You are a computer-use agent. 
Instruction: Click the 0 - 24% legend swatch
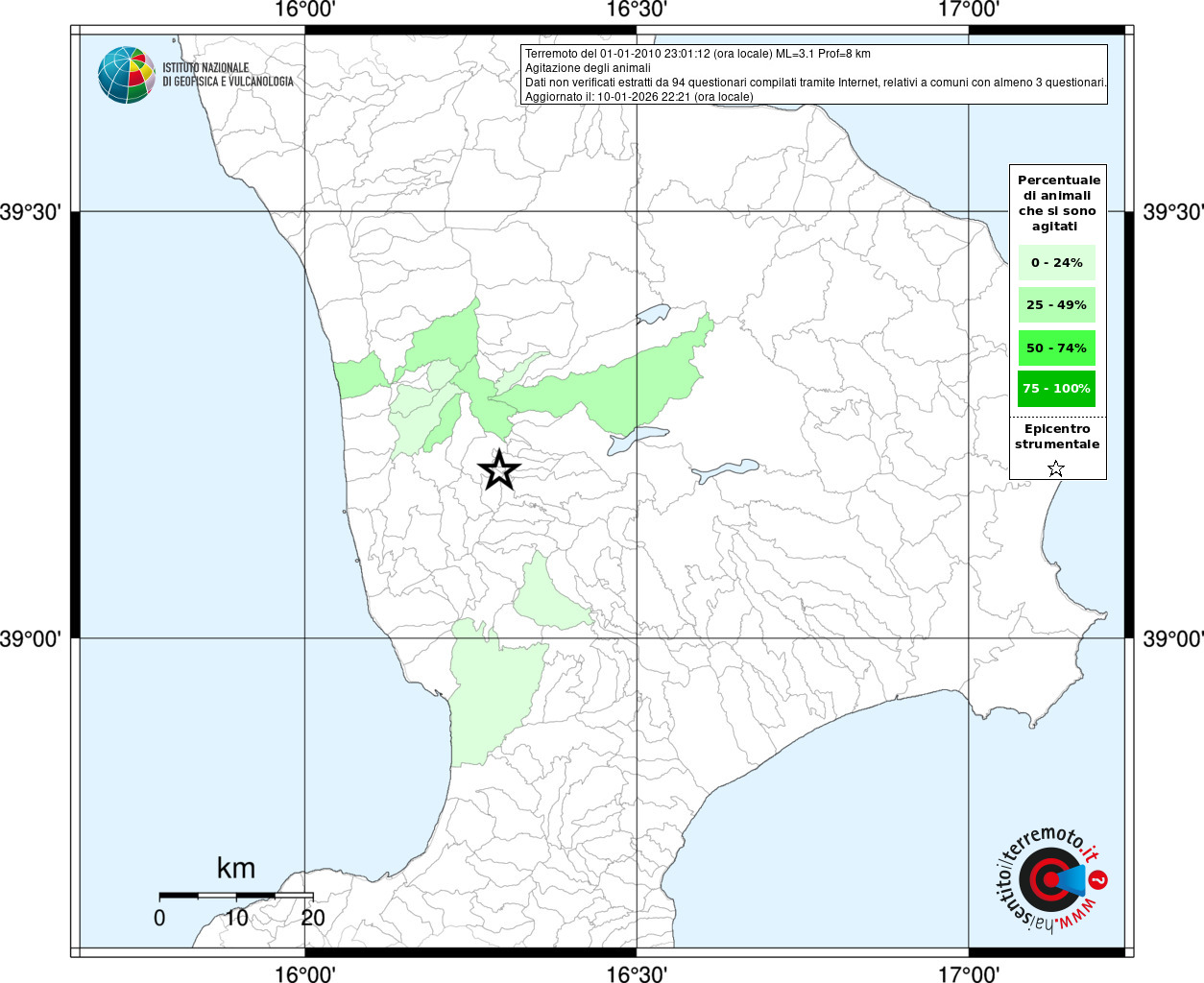pyautogui.click(x=1056, y=262)
